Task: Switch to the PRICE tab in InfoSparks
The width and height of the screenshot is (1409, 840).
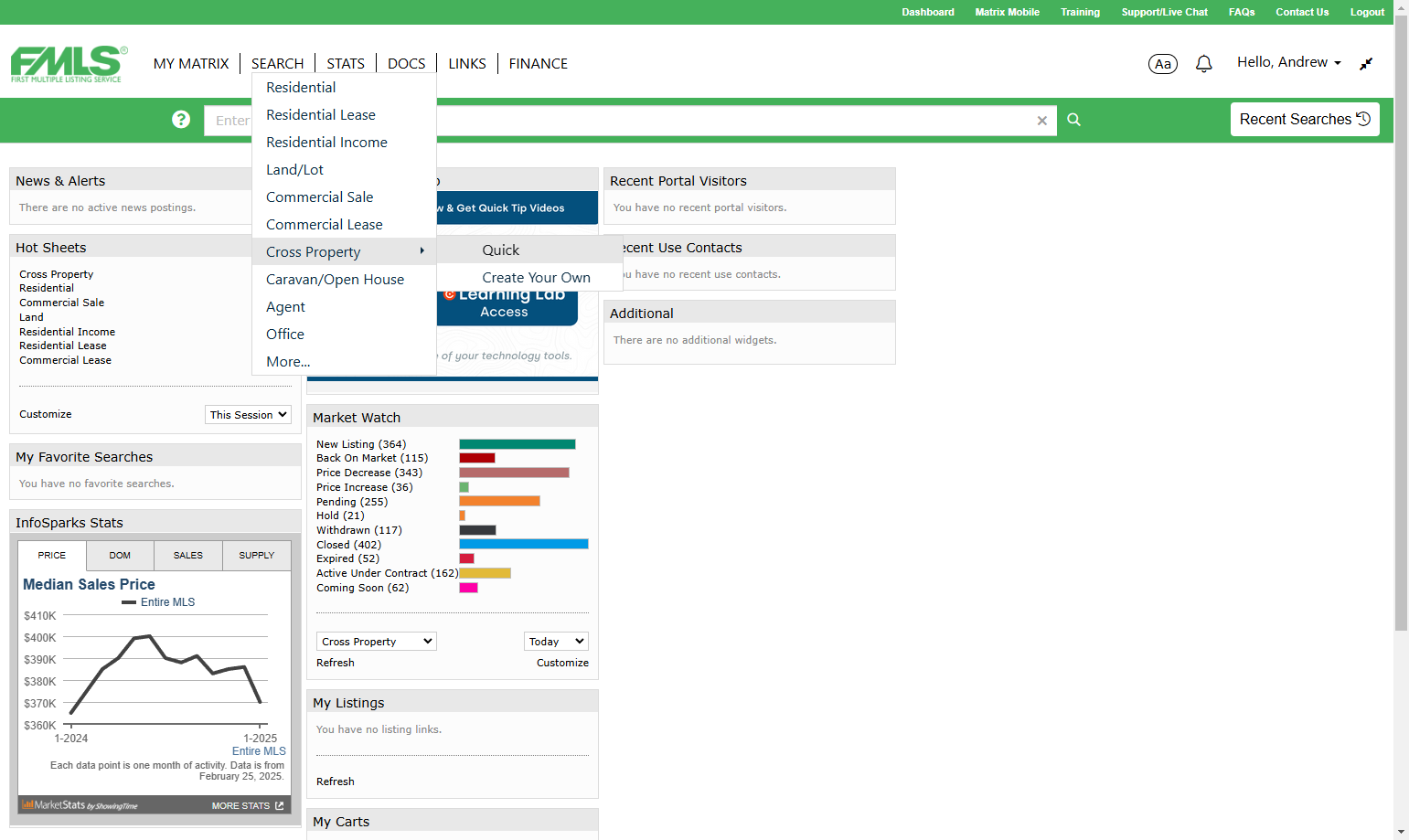Action: click(x=52, y=556)
